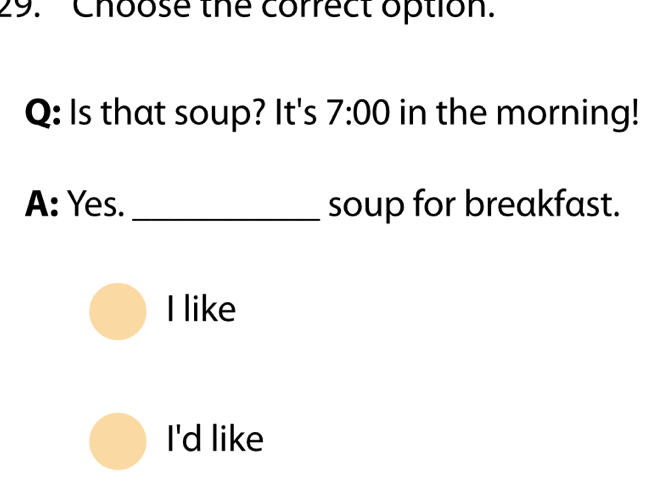Select the "I like" radio button

pos(118,311)
